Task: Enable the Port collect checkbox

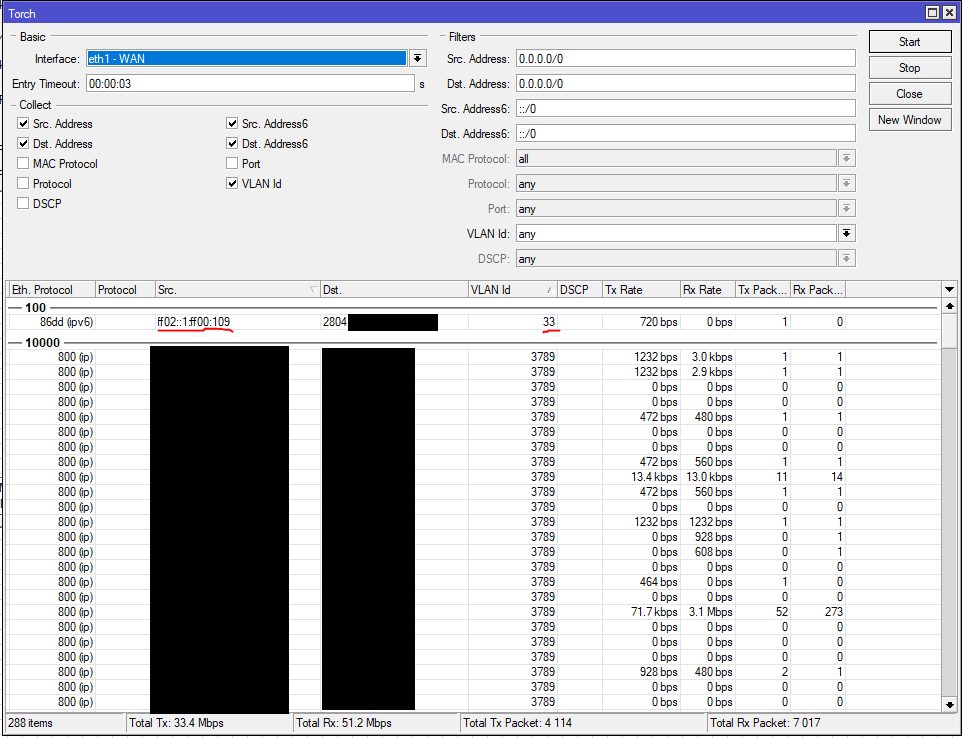Action: point(232,163)
